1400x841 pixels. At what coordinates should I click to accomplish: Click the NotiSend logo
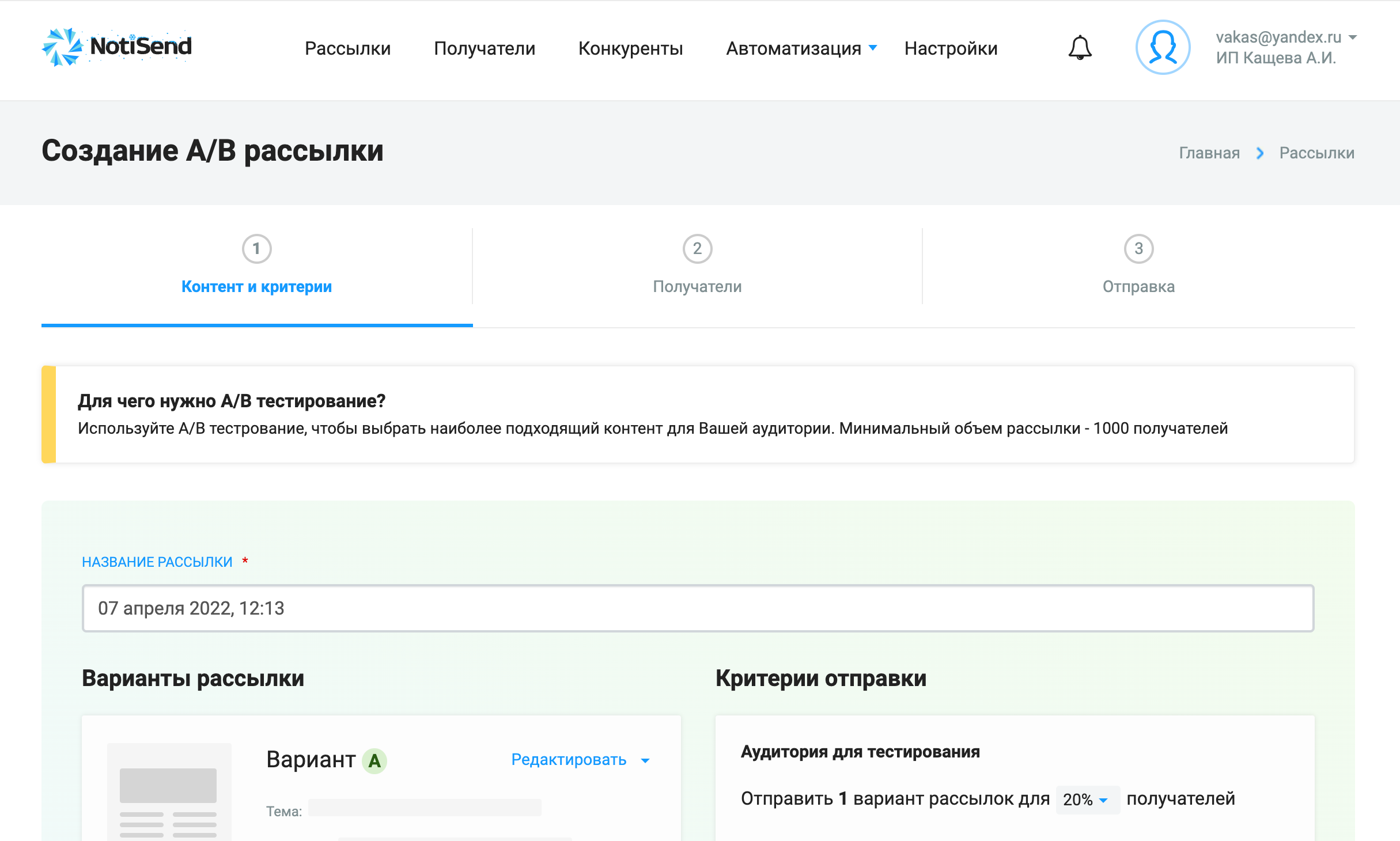click(117, 47)
